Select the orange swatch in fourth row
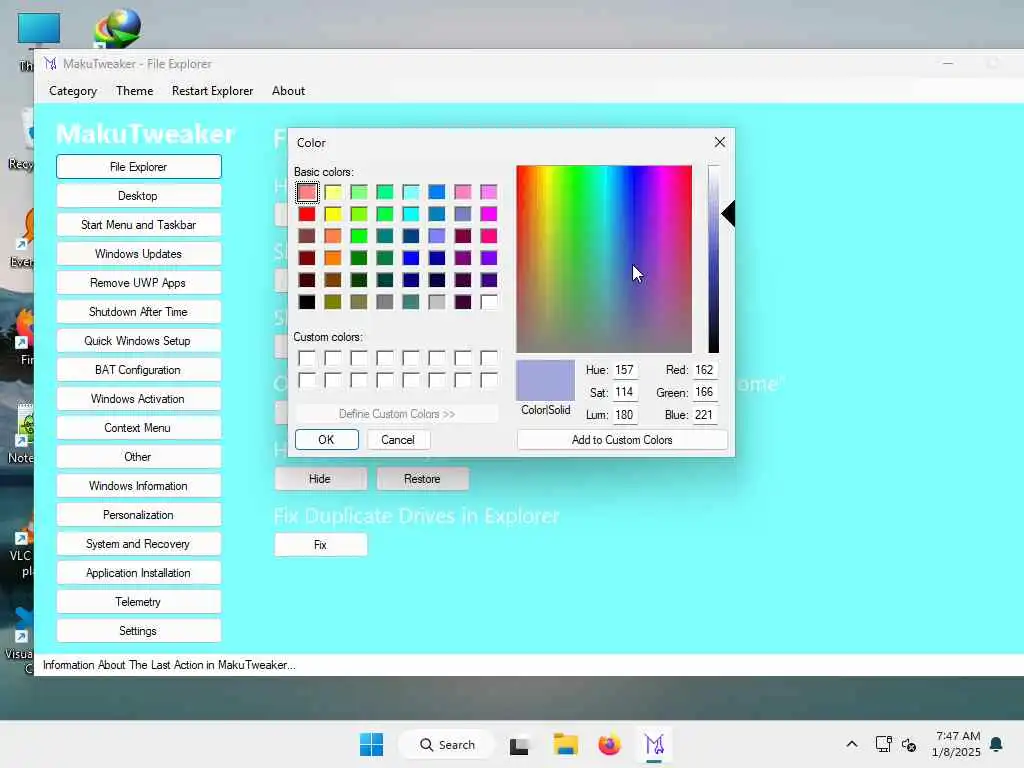The height and width of the screenshot is (768, 1024). (x=333, y=258)
